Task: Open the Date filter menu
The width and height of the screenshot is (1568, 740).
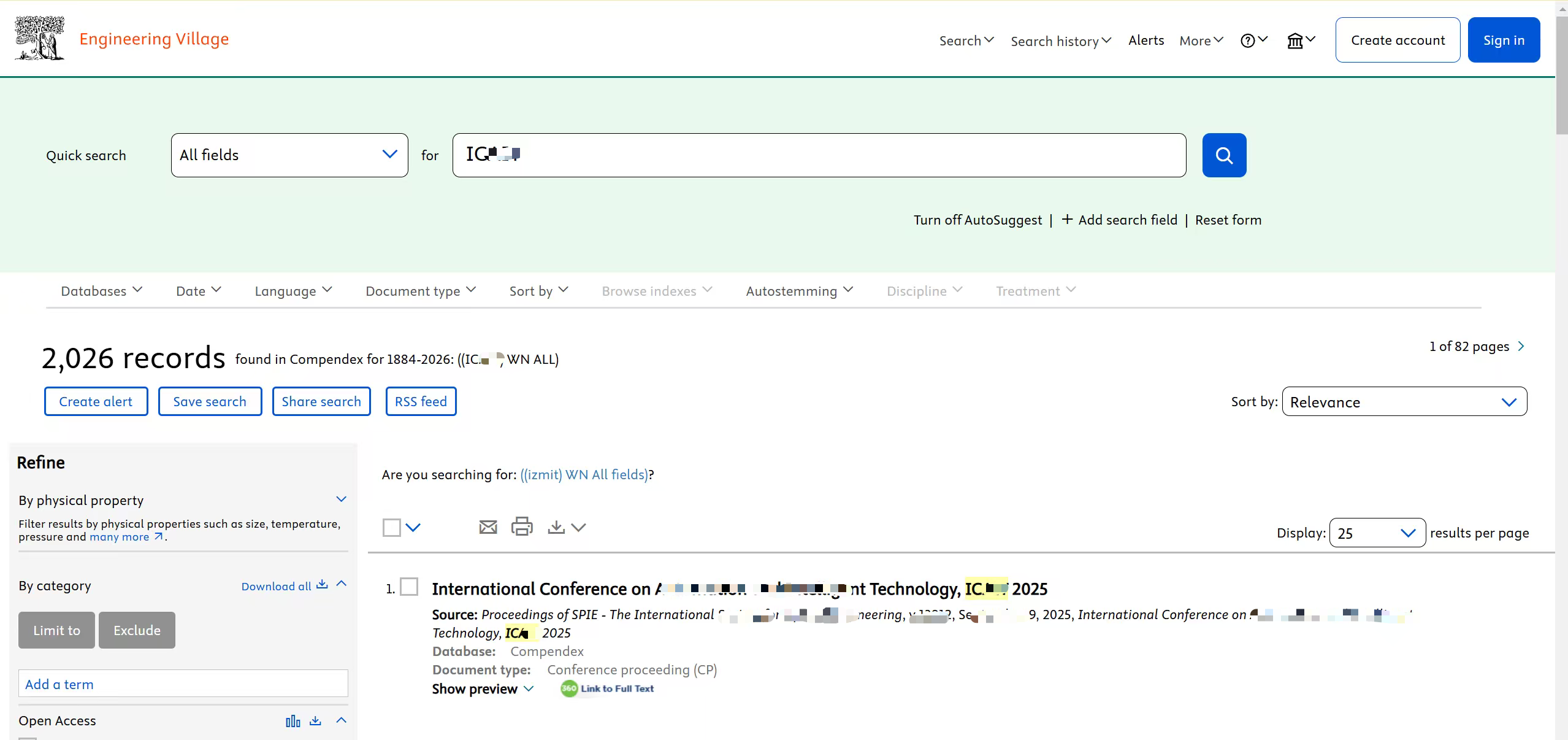Action: point(199,291)
